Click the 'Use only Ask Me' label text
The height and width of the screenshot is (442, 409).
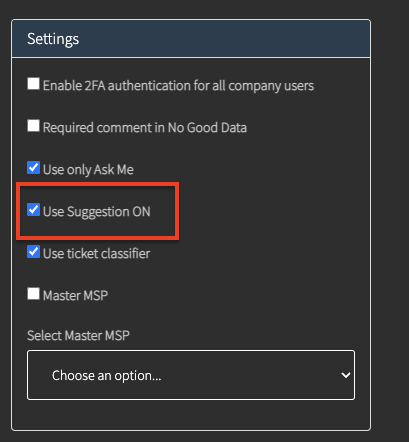88,170
